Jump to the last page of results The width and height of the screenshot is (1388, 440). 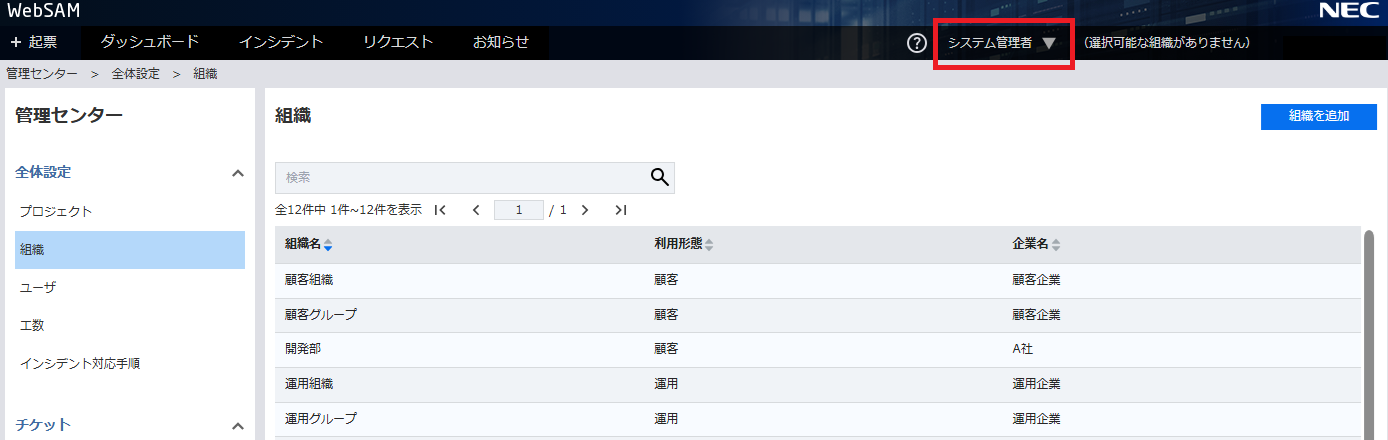click(x=621, y=210)
